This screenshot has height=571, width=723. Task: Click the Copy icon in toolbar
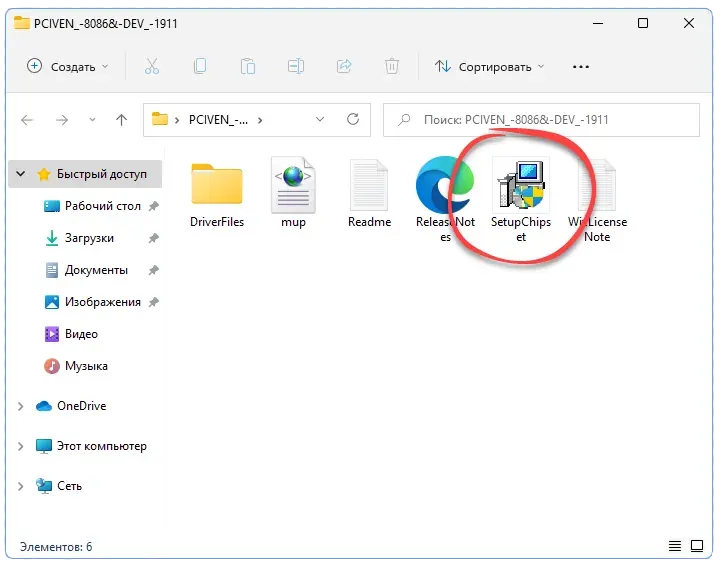point(200,66)
